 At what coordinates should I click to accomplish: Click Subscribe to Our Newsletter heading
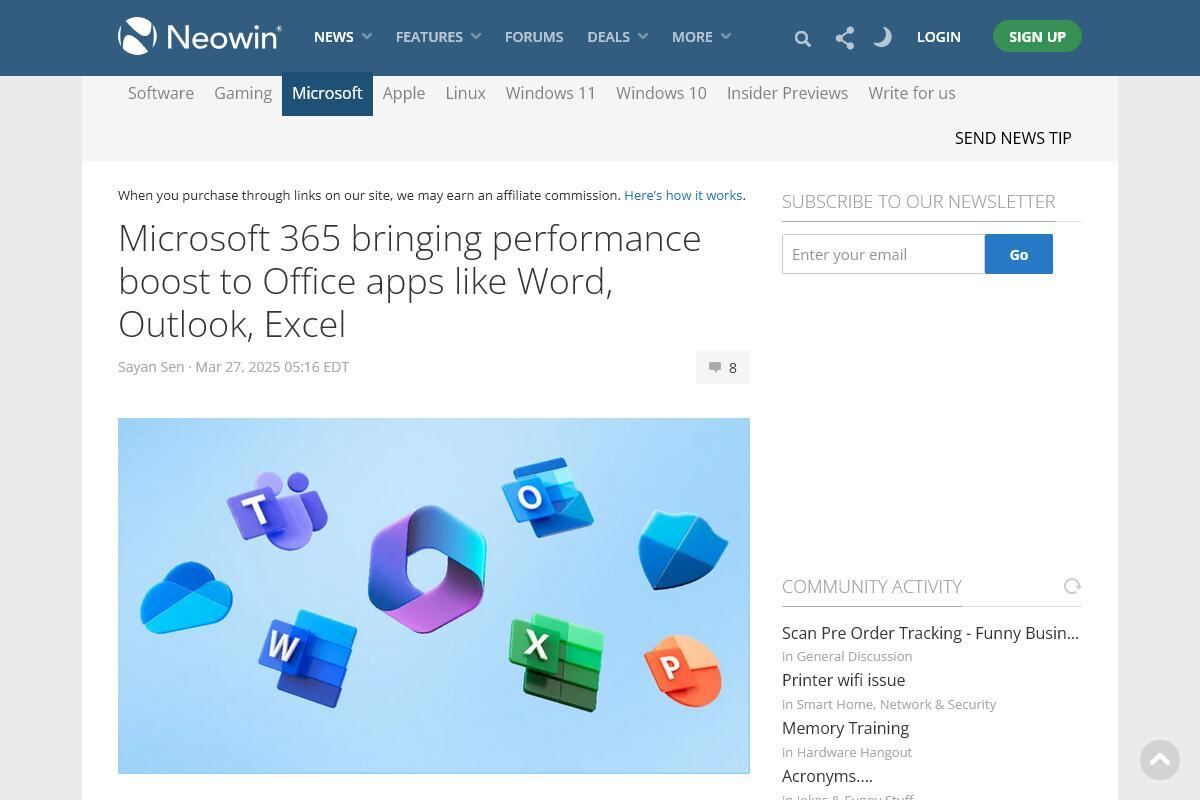918,201
